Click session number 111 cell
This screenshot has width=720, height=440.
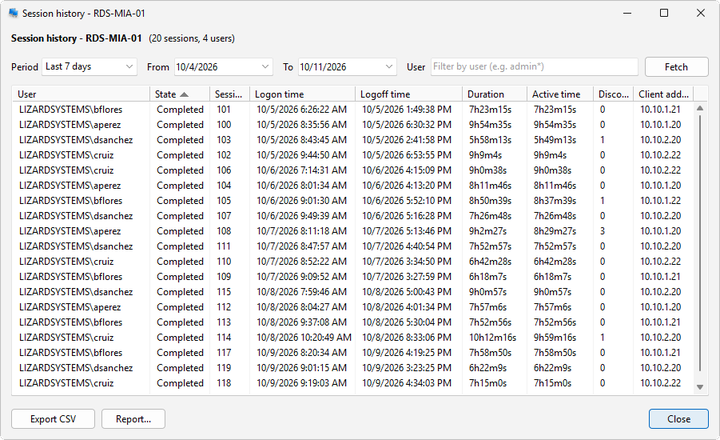tap(224, 246)
